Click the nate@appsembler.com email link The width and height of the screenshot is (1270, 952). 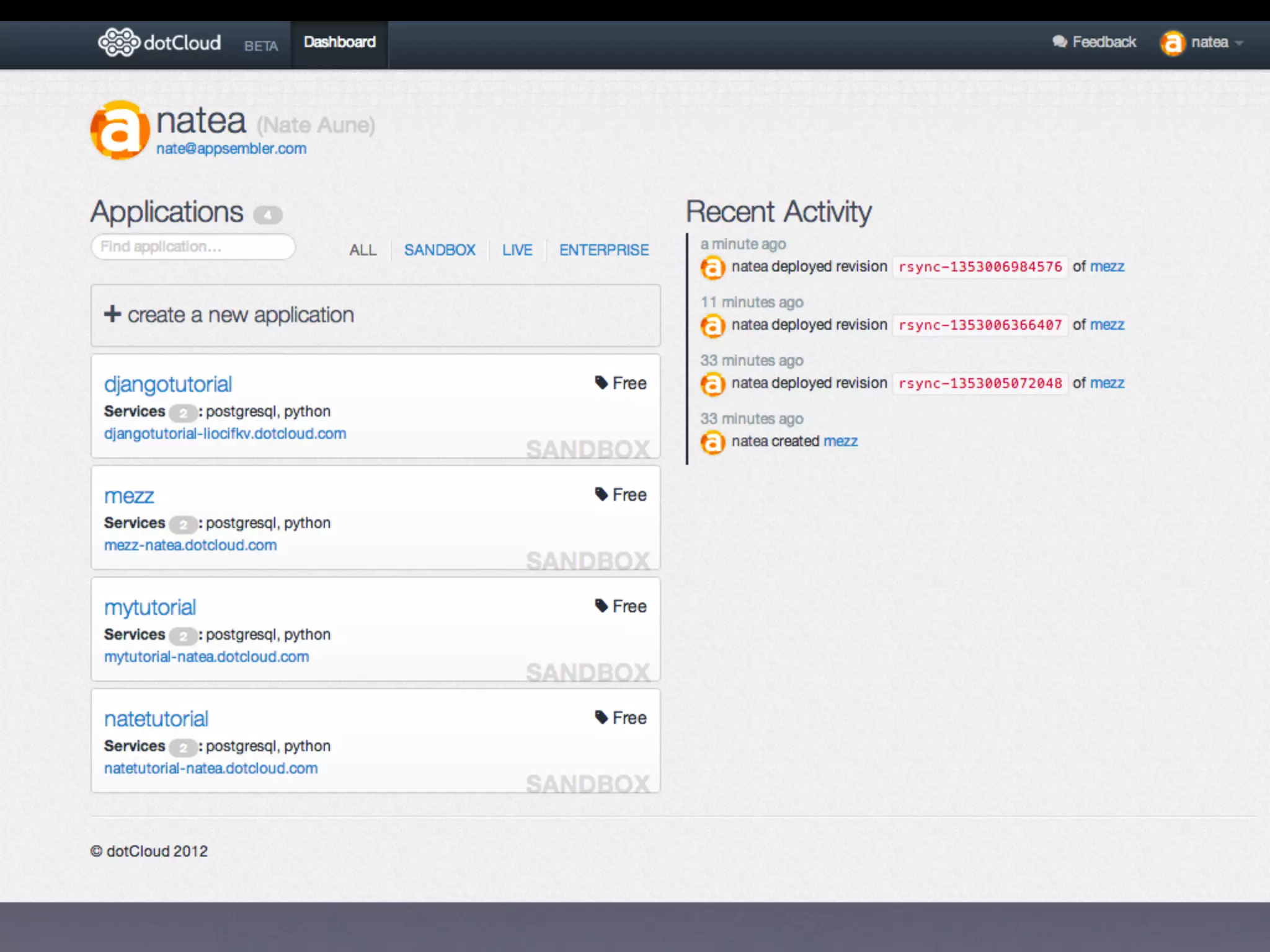(x=231, y=149)
